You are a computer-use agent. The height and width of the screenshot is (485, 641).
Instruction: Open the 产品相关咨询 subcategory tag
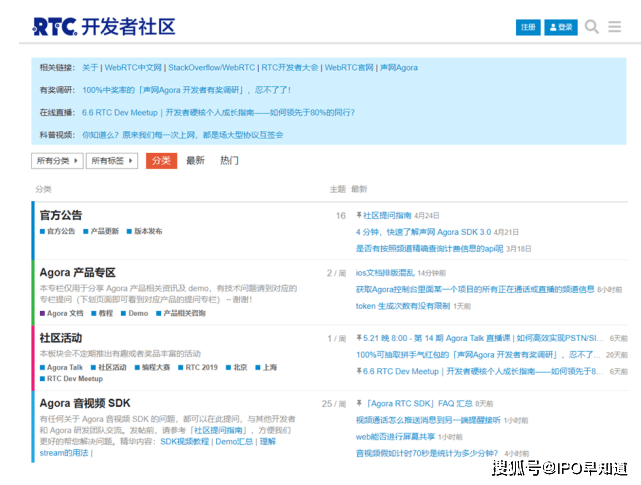click(x=181, y=313)
